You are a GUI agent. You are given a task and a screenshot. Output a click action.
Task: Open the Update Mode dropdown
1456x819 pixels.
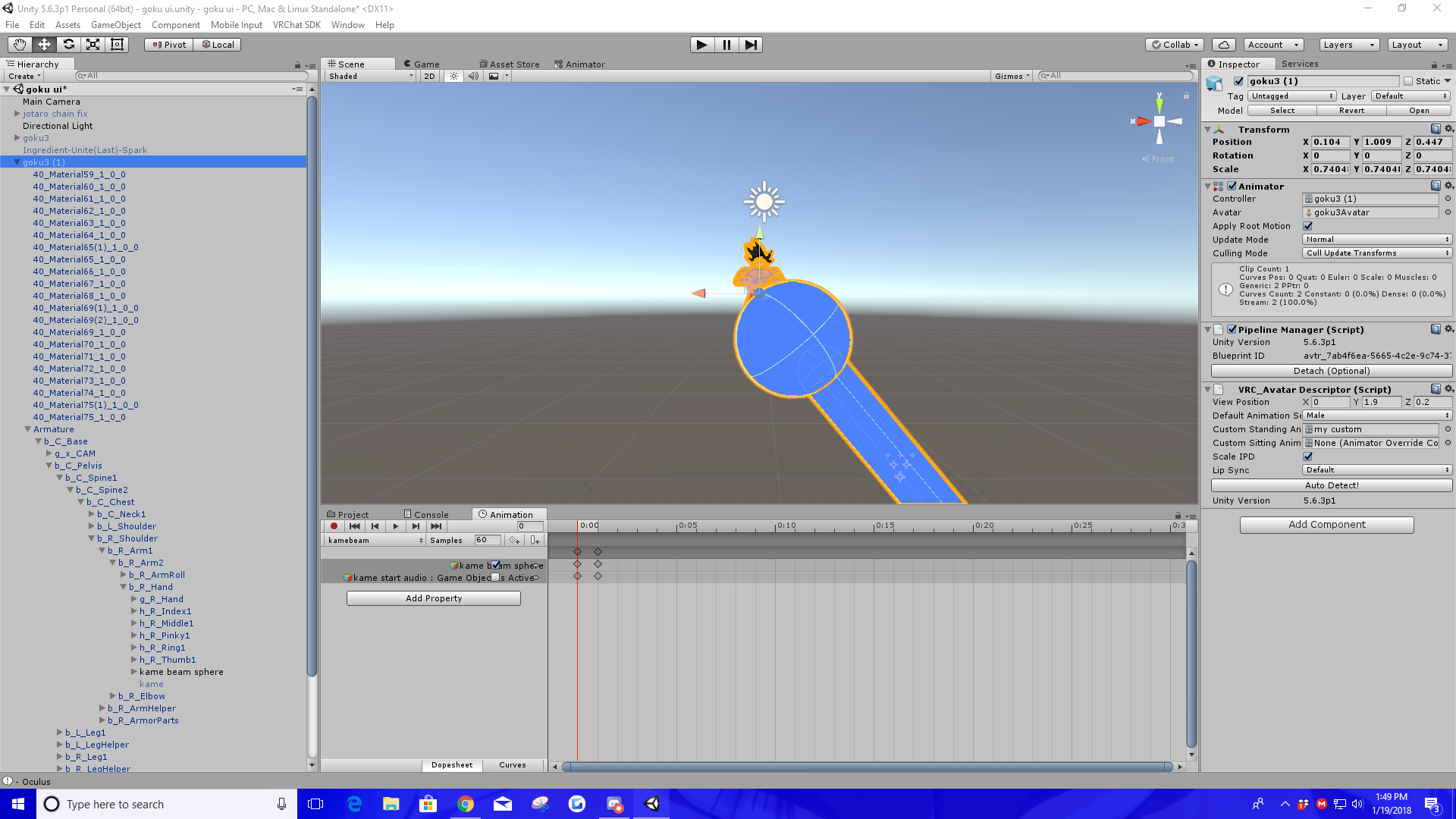1377,240
